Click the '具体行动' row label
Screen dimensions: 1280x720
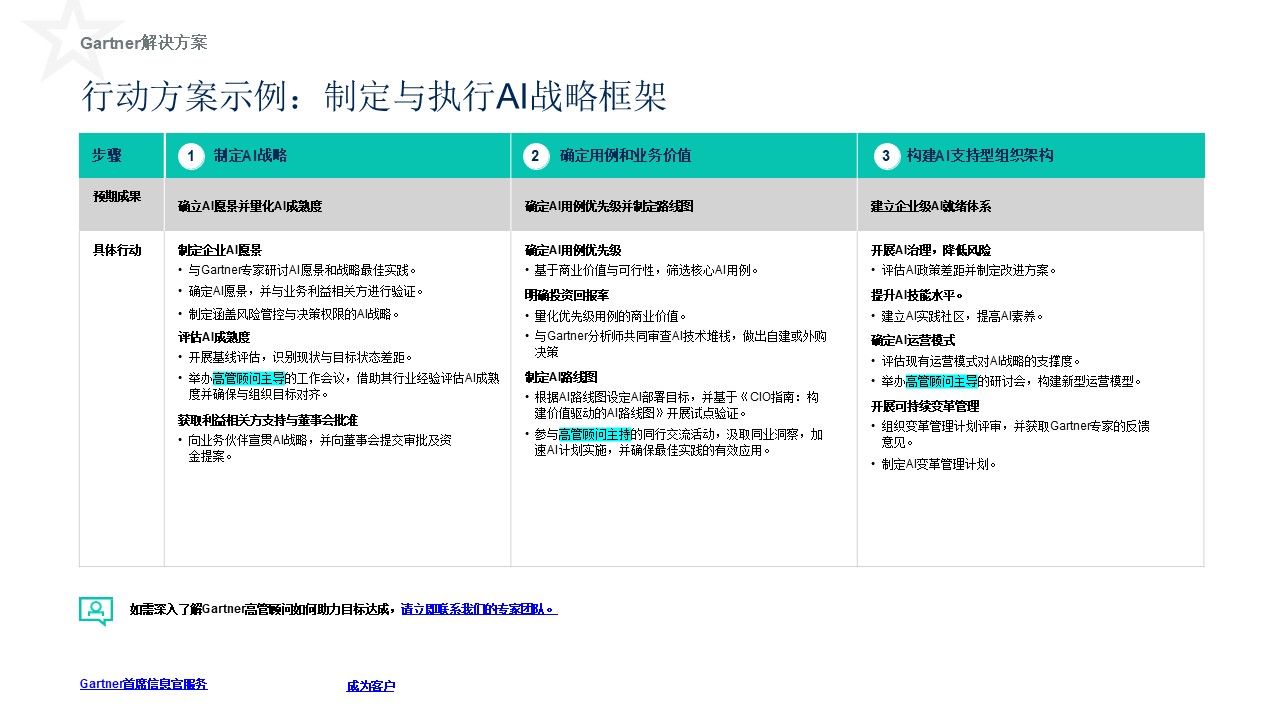click(117, 250)
